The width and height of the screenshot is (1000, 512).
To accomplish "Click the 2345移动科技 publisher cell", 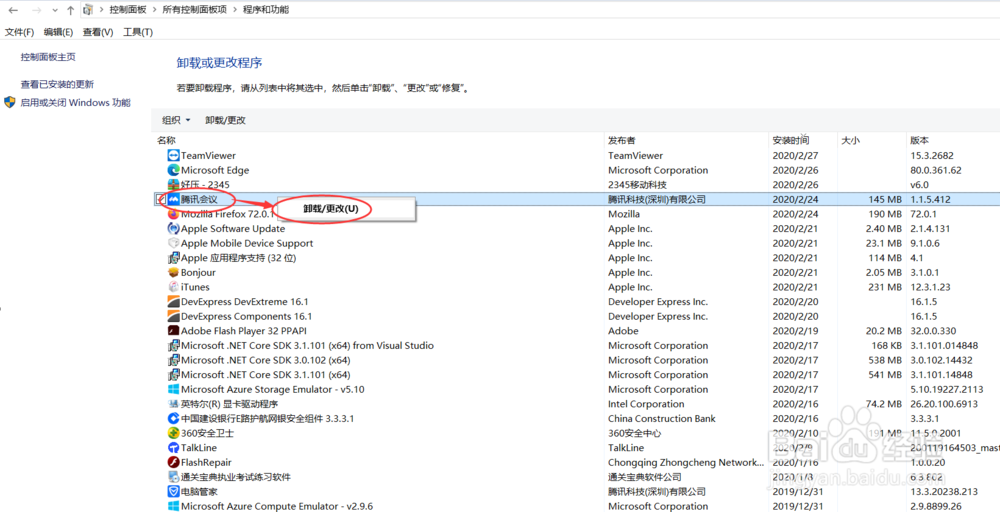I will pyautogui.click(x=637, y=185).
